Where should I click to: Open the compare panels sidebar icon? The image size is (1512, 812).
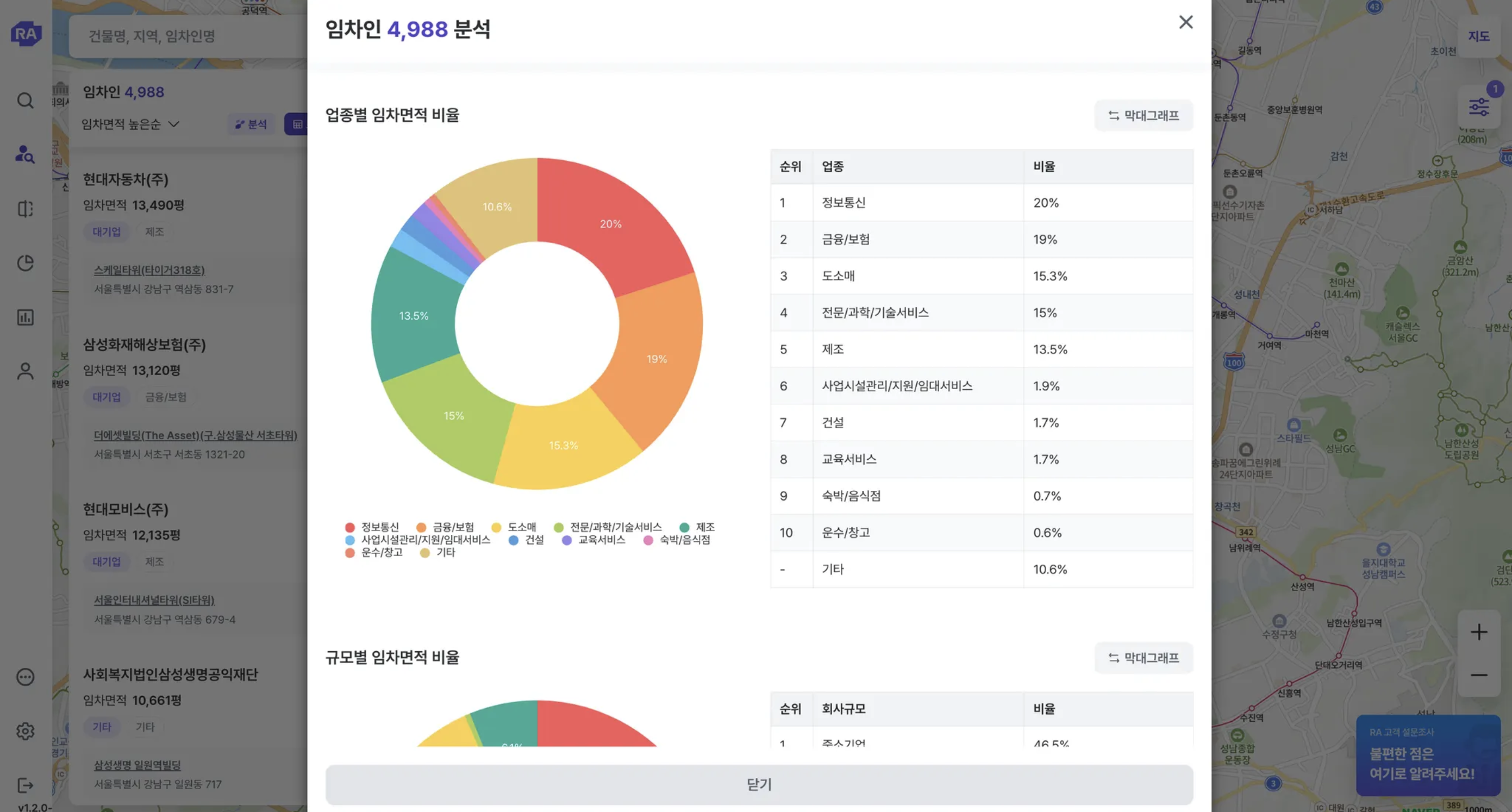25,209
